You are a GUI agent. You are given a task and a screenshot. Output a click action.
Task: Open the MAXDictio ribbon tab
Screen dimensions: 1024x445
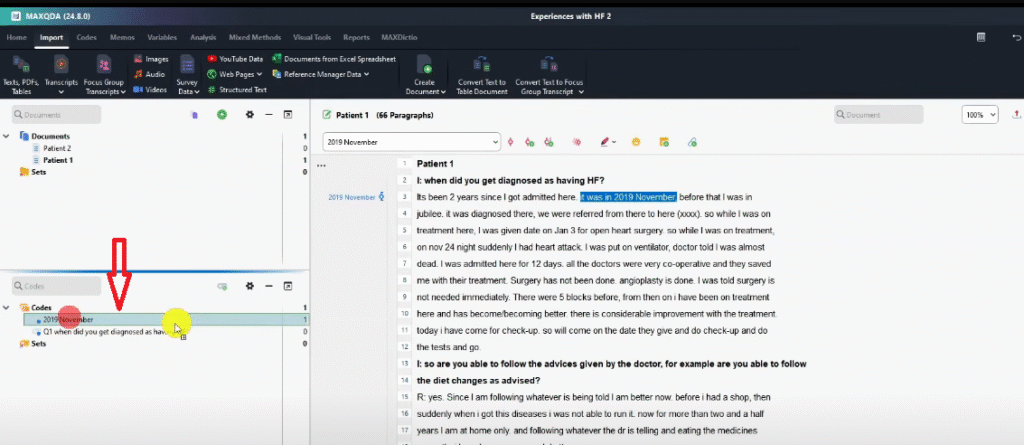tap(399, 37)
